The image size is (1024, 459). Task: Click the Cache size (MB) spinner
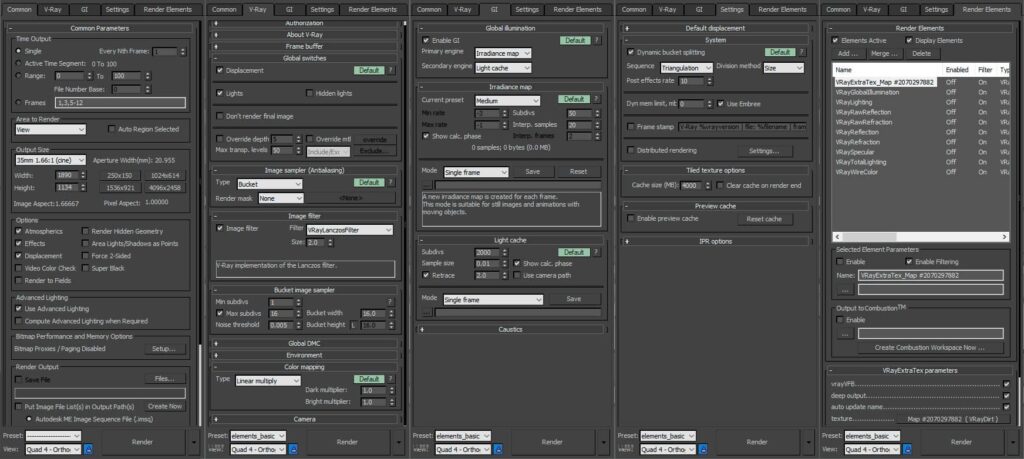click(710, 185)
